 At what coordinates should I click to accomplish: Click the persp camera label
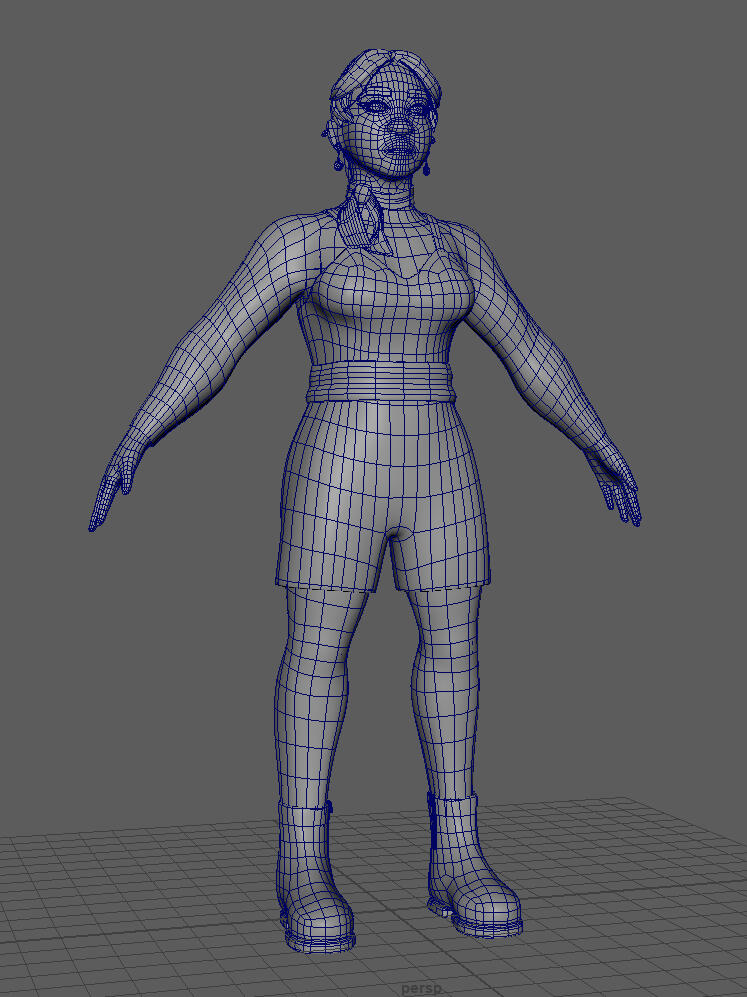pyautogui.click(x=420, y=989)
